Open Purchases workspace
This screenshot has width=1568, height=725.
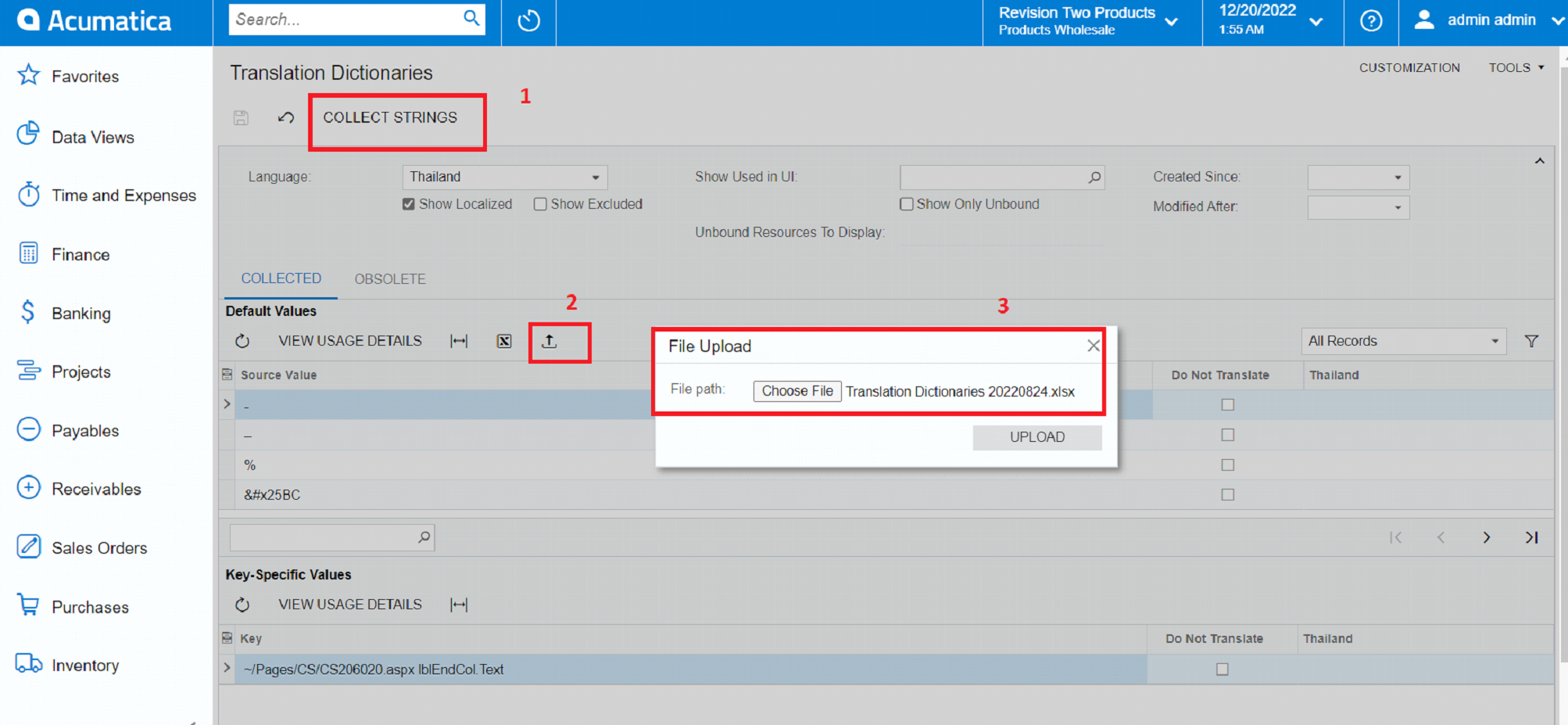point(73,606)
